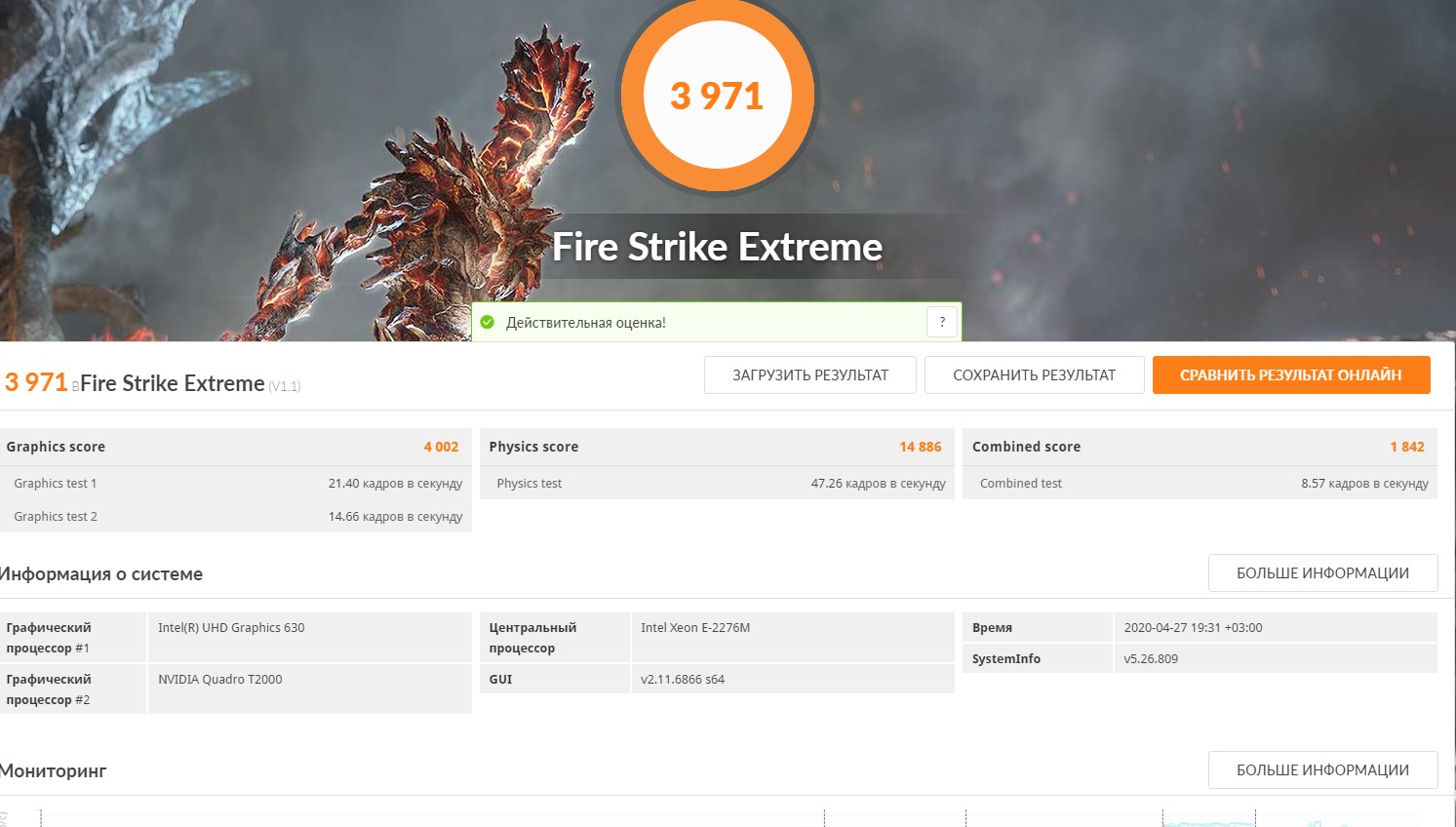Select the NVIDIA Quadro T2000 value
This screenshot has height=827, width=1456.
pos(220,680)
